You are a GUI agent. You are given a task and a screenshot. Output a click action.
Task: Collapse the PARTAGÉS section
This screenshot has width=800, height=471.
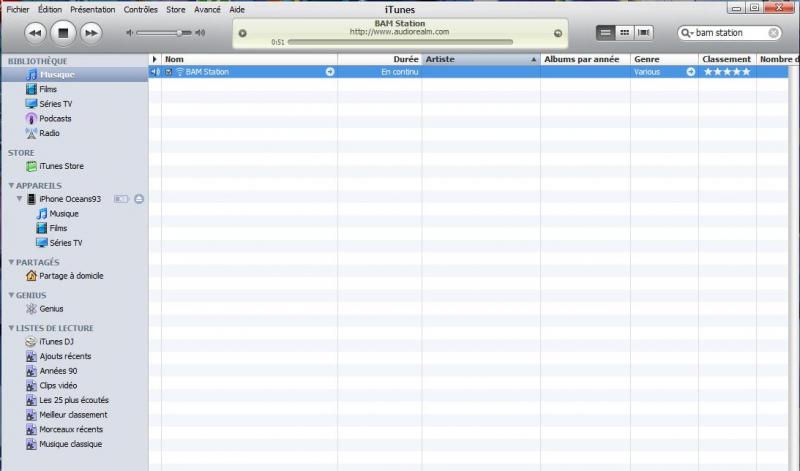[11, 262]
